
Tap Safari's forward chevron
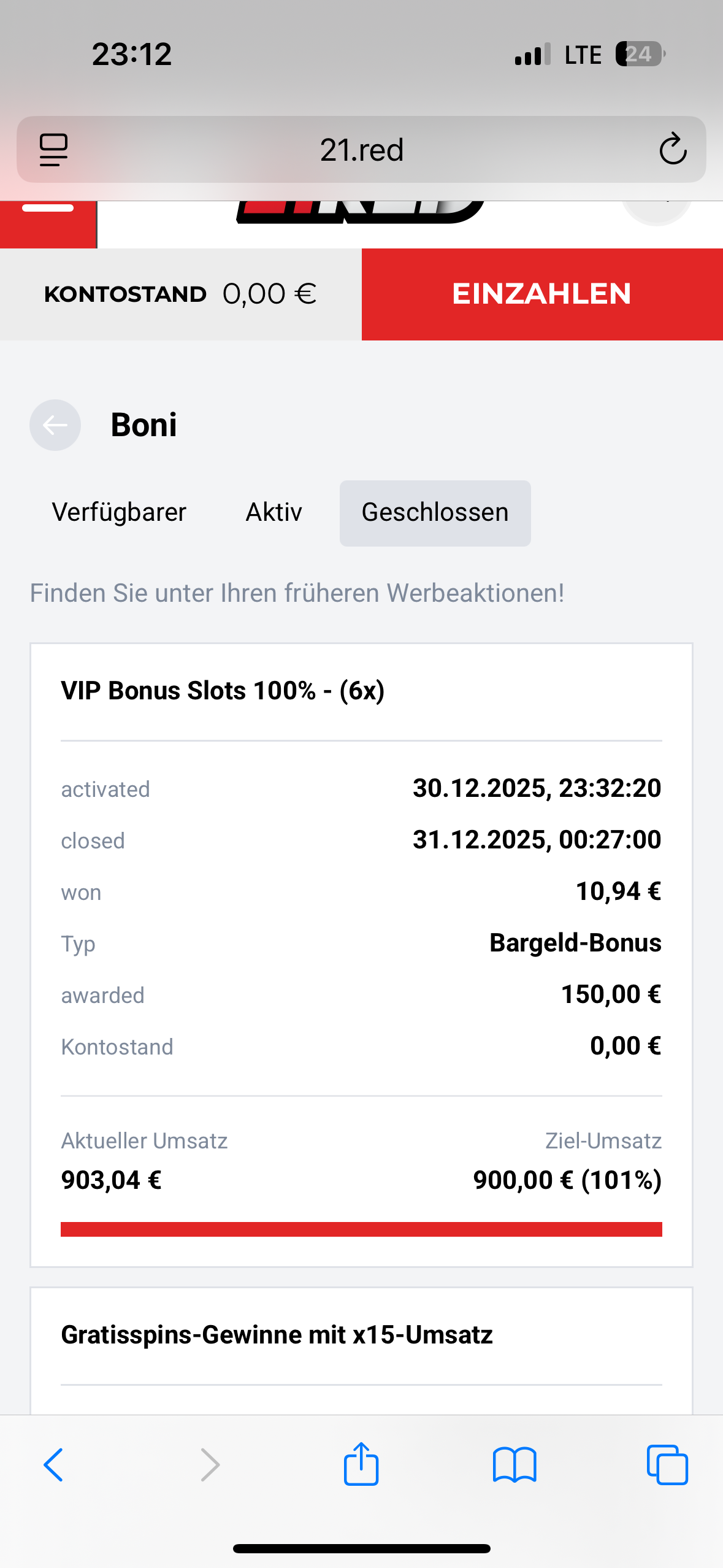(210, 1465)
